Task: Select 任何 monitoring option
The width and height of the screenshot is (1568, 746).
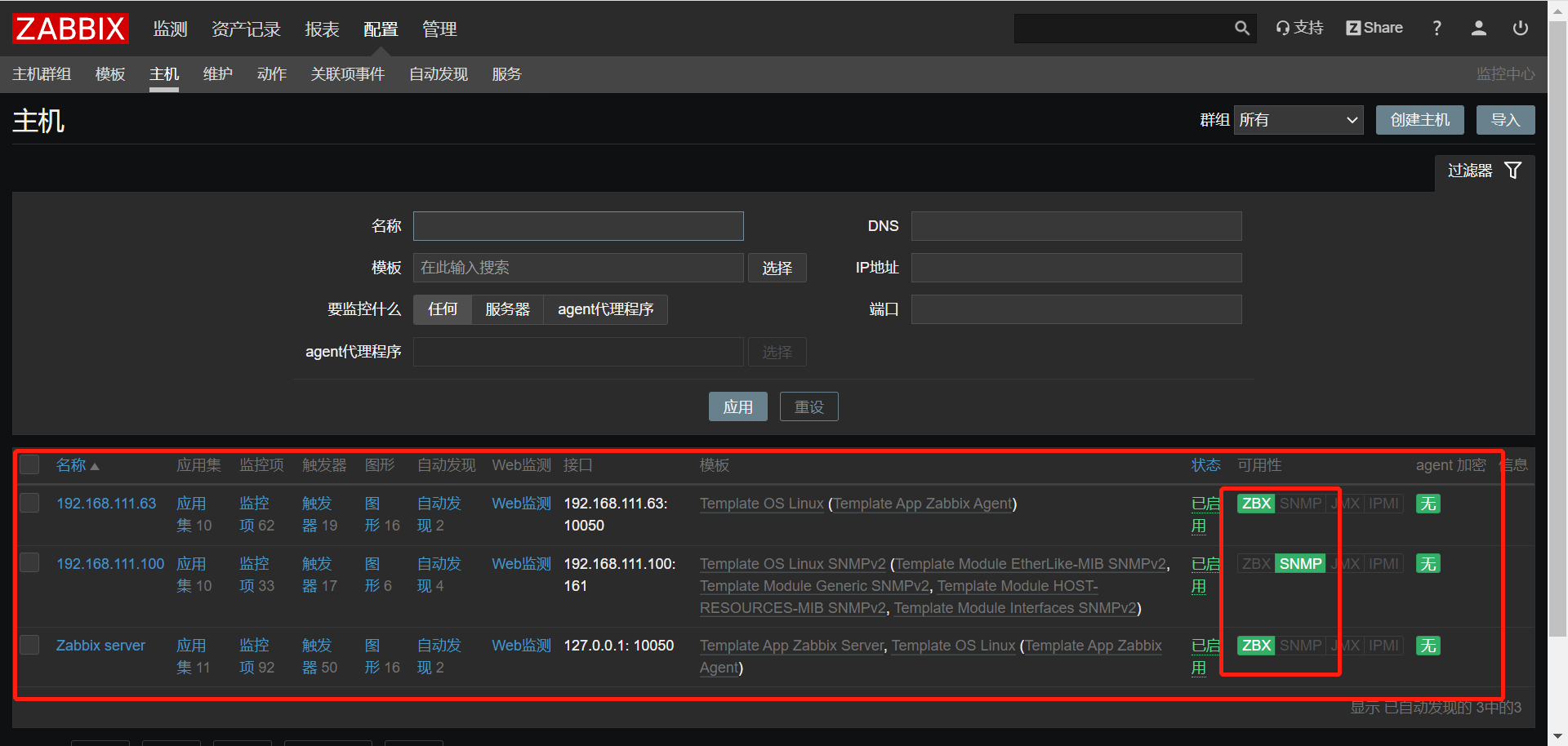Action: coord(443,309)
